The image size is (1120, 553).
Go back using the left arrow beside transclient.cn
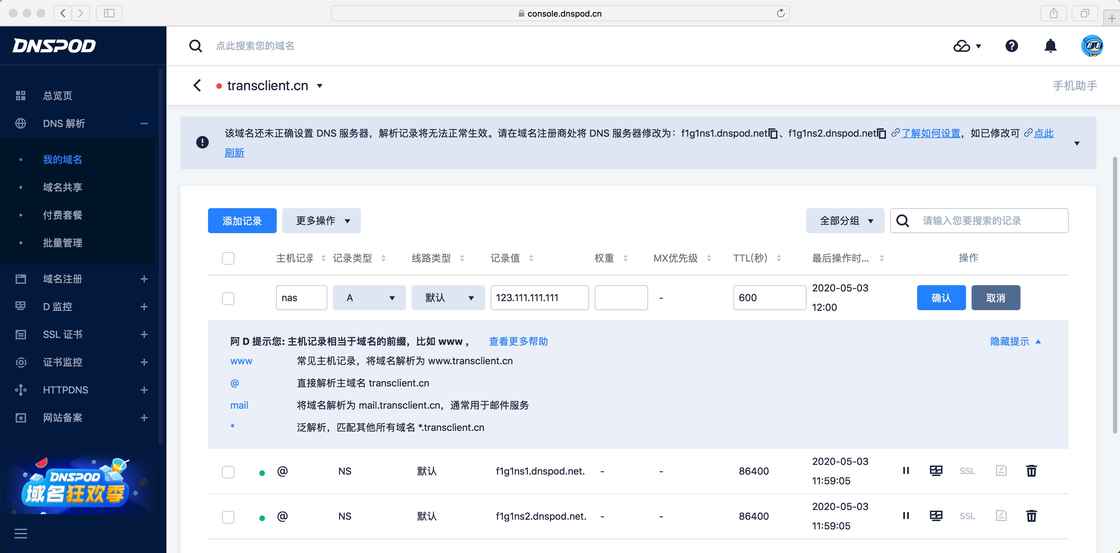(x=197, y=86)
